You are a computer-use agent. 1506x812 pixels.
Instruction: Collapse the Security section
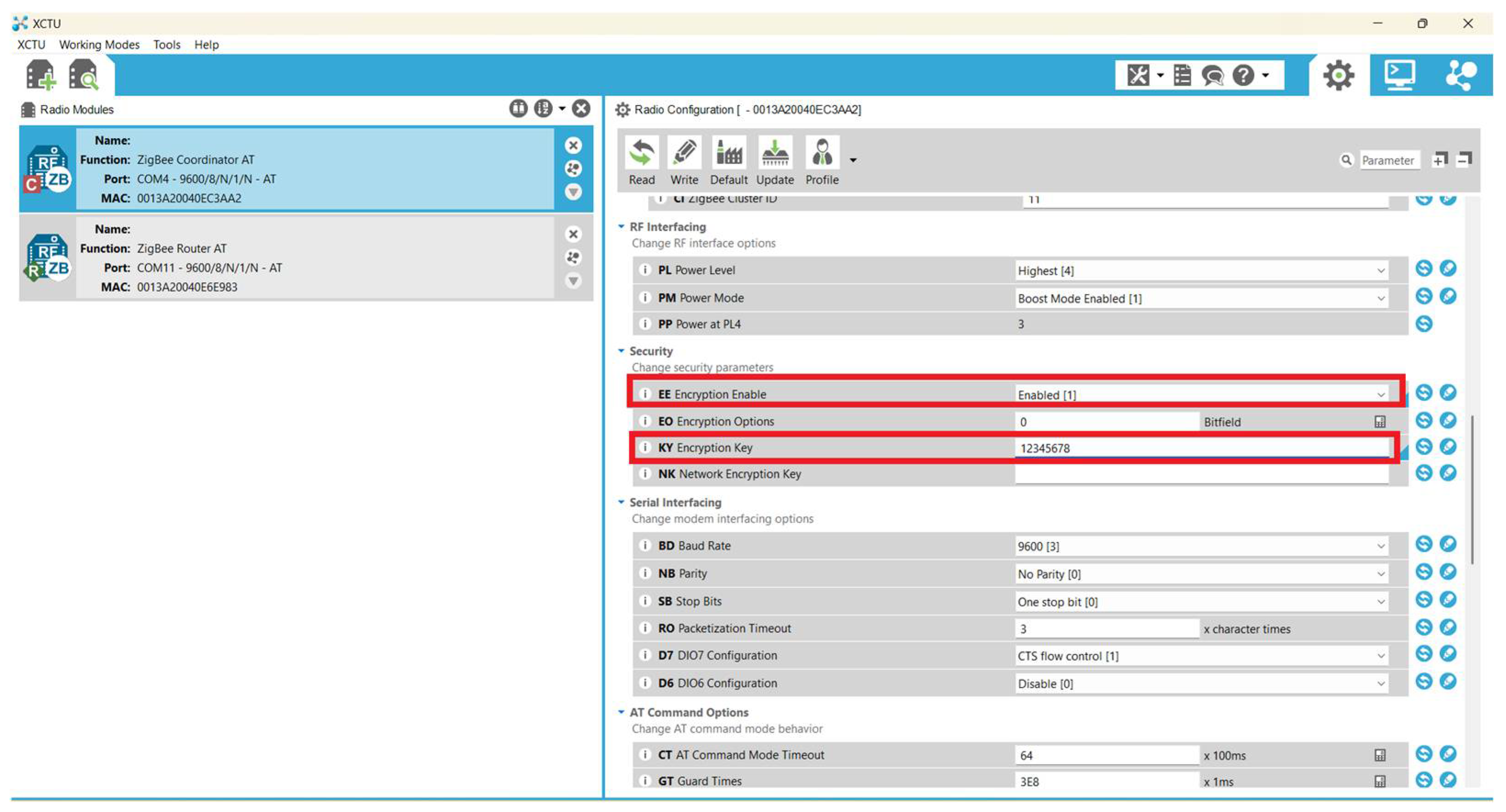click(621, 351)
